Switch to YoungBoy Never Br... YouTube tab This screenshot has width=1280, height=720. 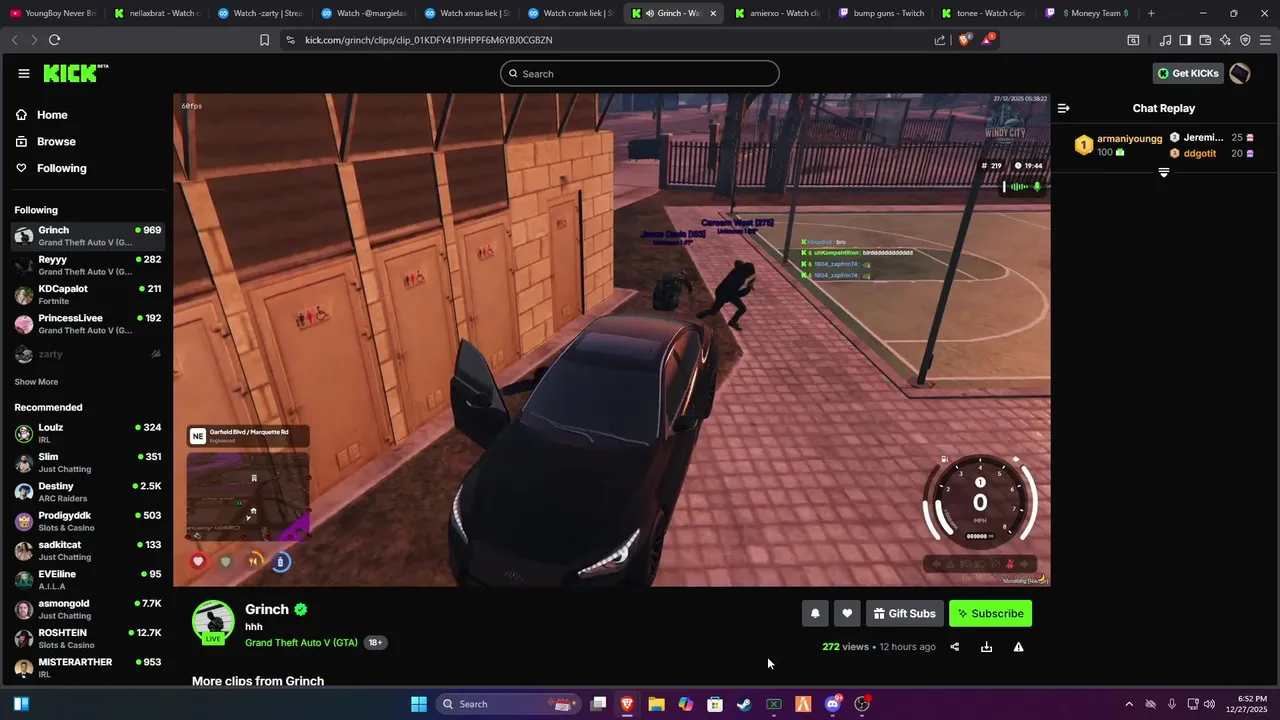tap(52, 13)
